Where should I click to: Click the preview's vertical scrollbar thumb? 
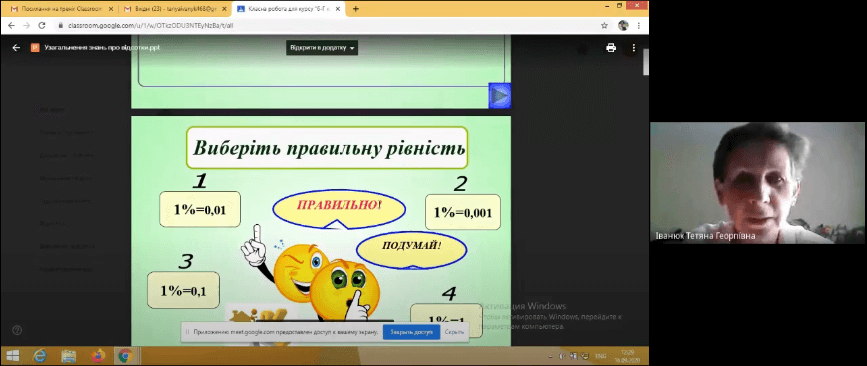645,61
